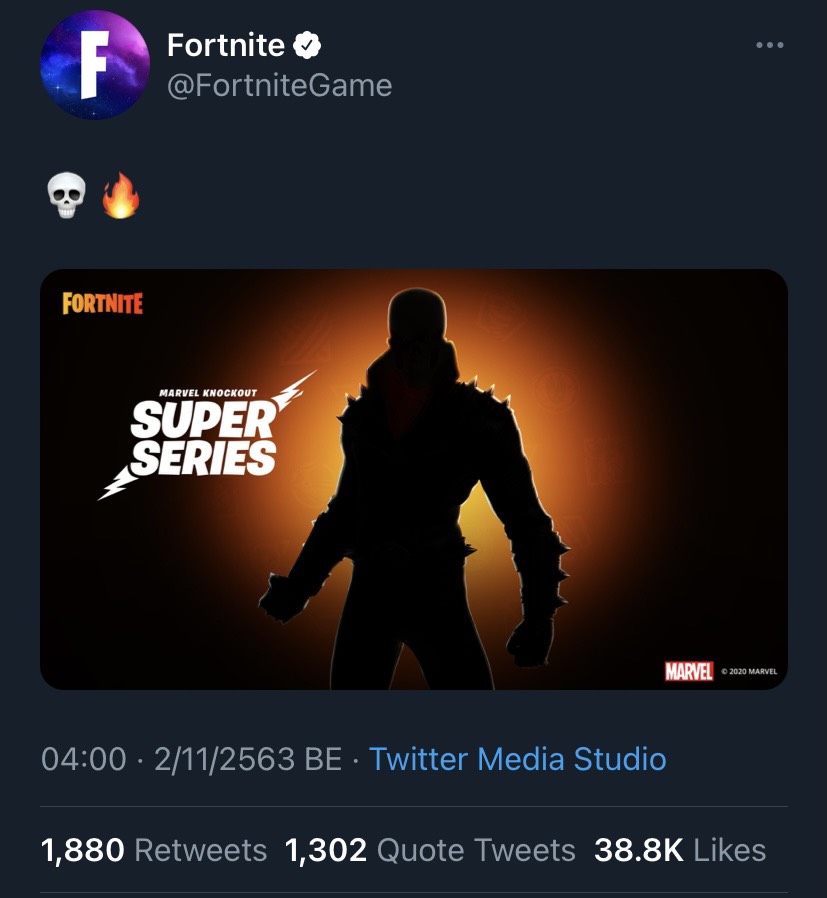Click the red Marvel logo in image

point(689,670)
